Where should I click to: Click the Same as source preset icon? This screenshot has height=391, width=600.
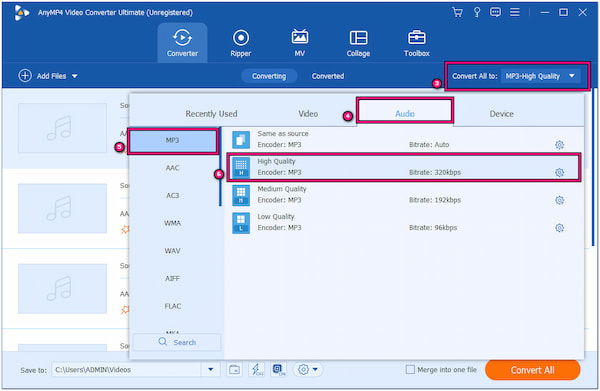pyautogui.click(x=241, y=140)
